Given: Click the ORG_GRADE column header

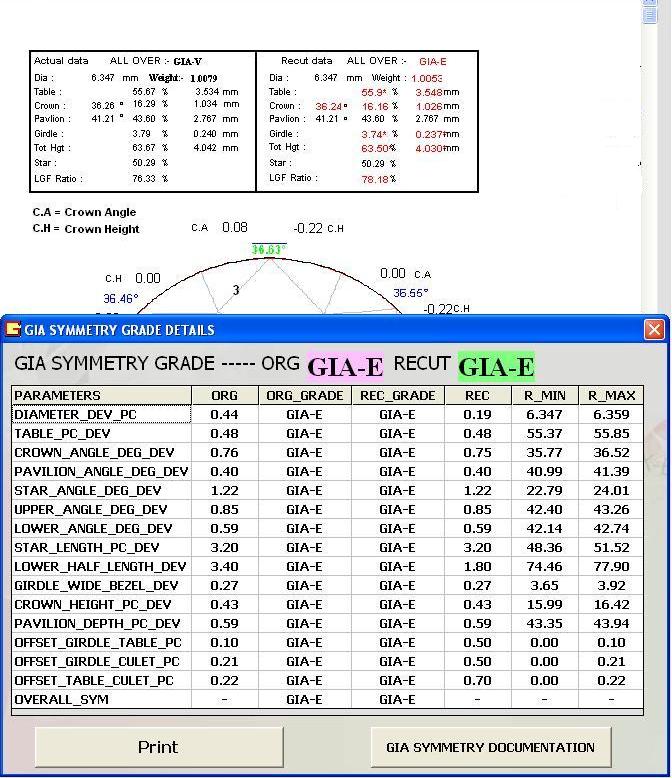Looking at the screenshot, I should click(305, 395).
